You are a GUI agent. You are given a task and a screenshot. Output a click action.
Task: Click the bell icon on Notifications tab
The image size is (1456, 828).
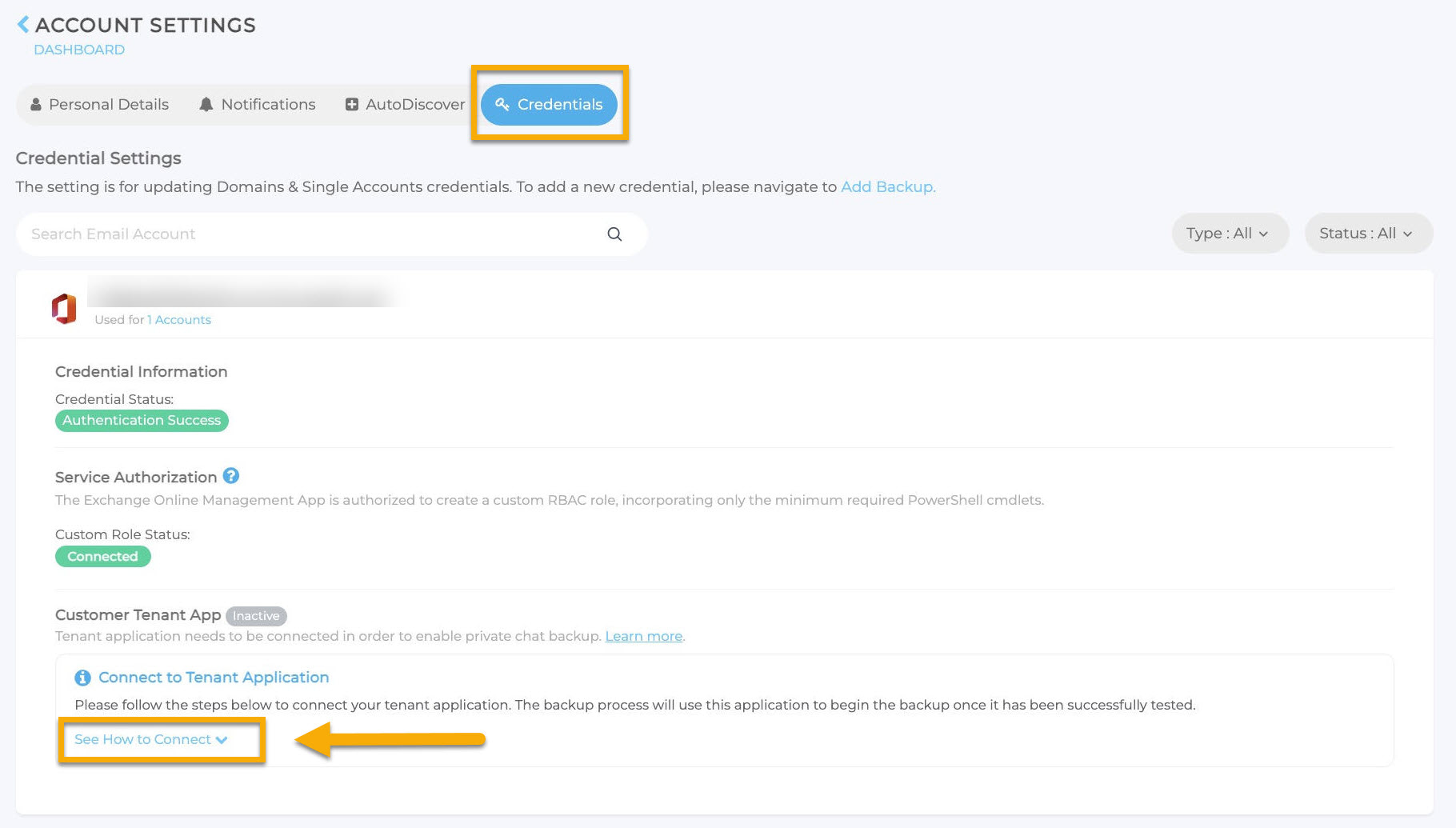206,105
